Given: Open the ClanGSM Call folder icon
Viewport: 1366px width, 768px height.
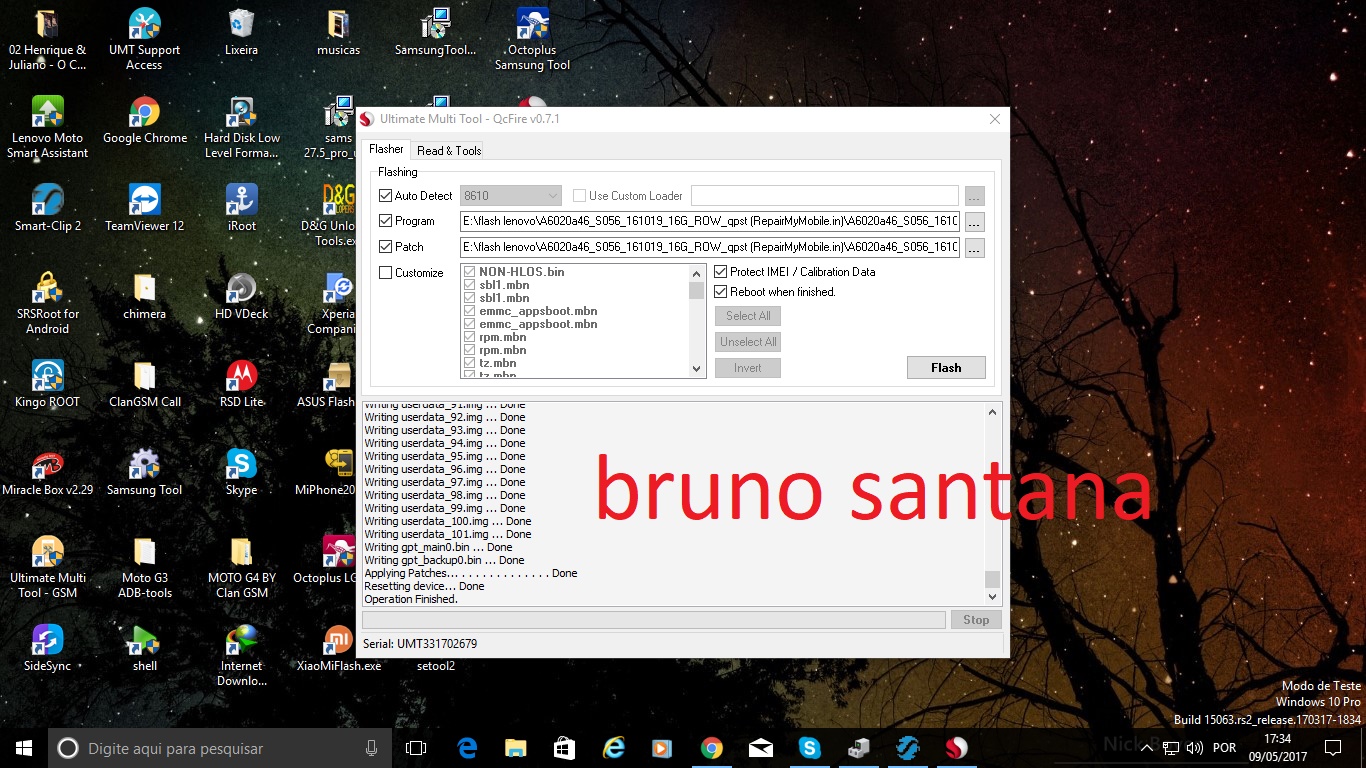Looking at the screenshot, I should tap(145, 385).
